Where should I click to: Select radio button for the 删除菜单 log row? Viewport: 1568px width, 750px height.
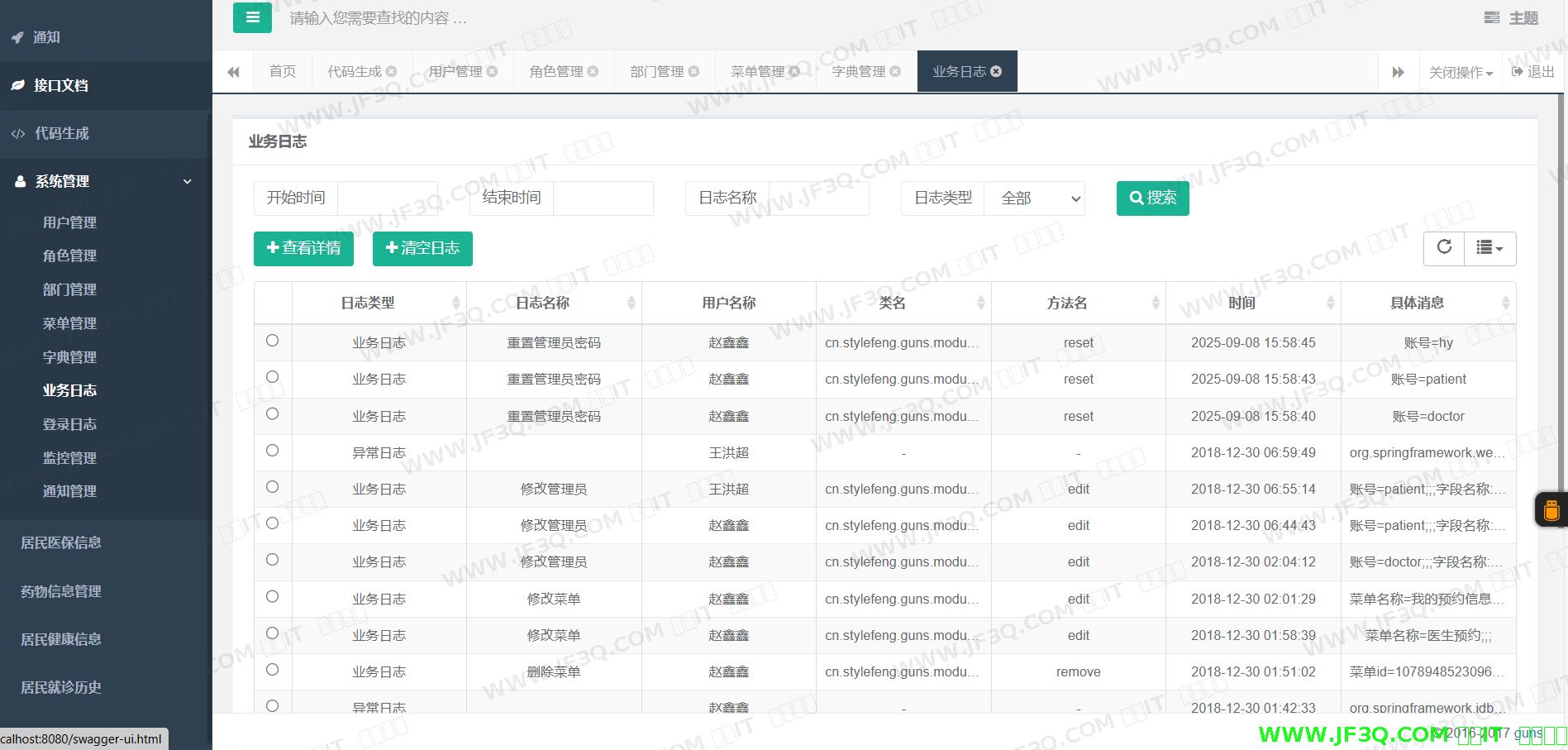pos(273,670)
